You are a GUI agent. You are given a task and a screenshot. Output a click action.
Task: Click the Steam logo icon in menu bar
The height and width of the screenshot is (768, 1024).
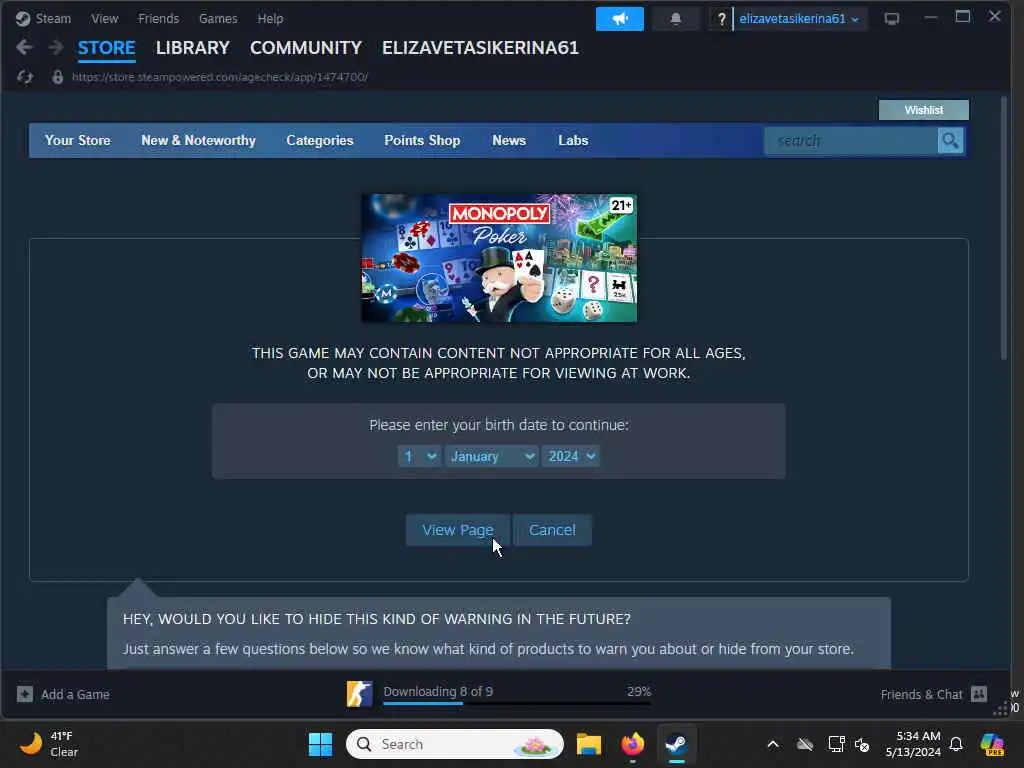23,18
